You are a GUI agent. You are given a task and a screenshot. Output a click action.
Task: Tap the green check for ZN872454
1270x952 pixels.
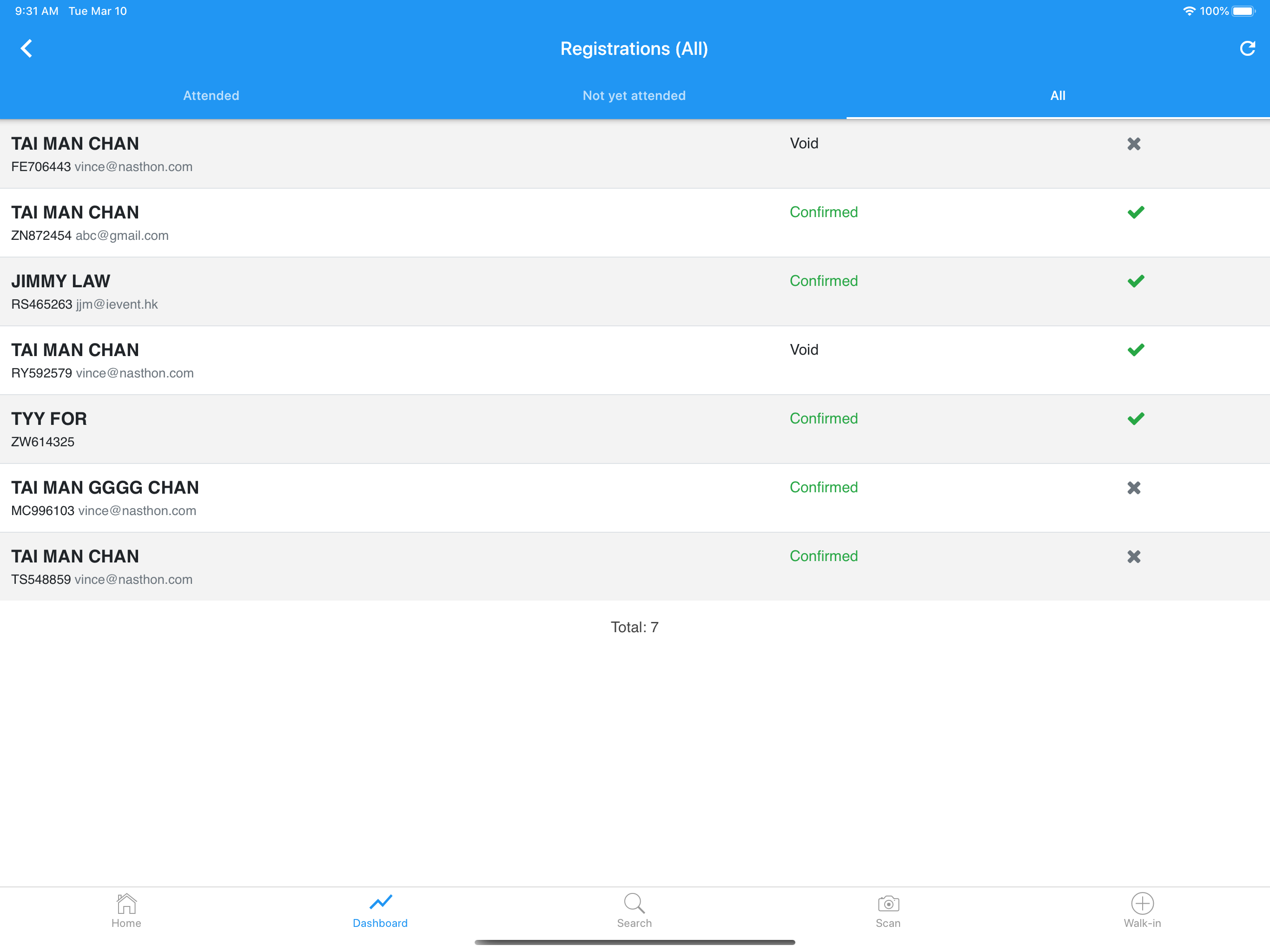coord(1136,212)
